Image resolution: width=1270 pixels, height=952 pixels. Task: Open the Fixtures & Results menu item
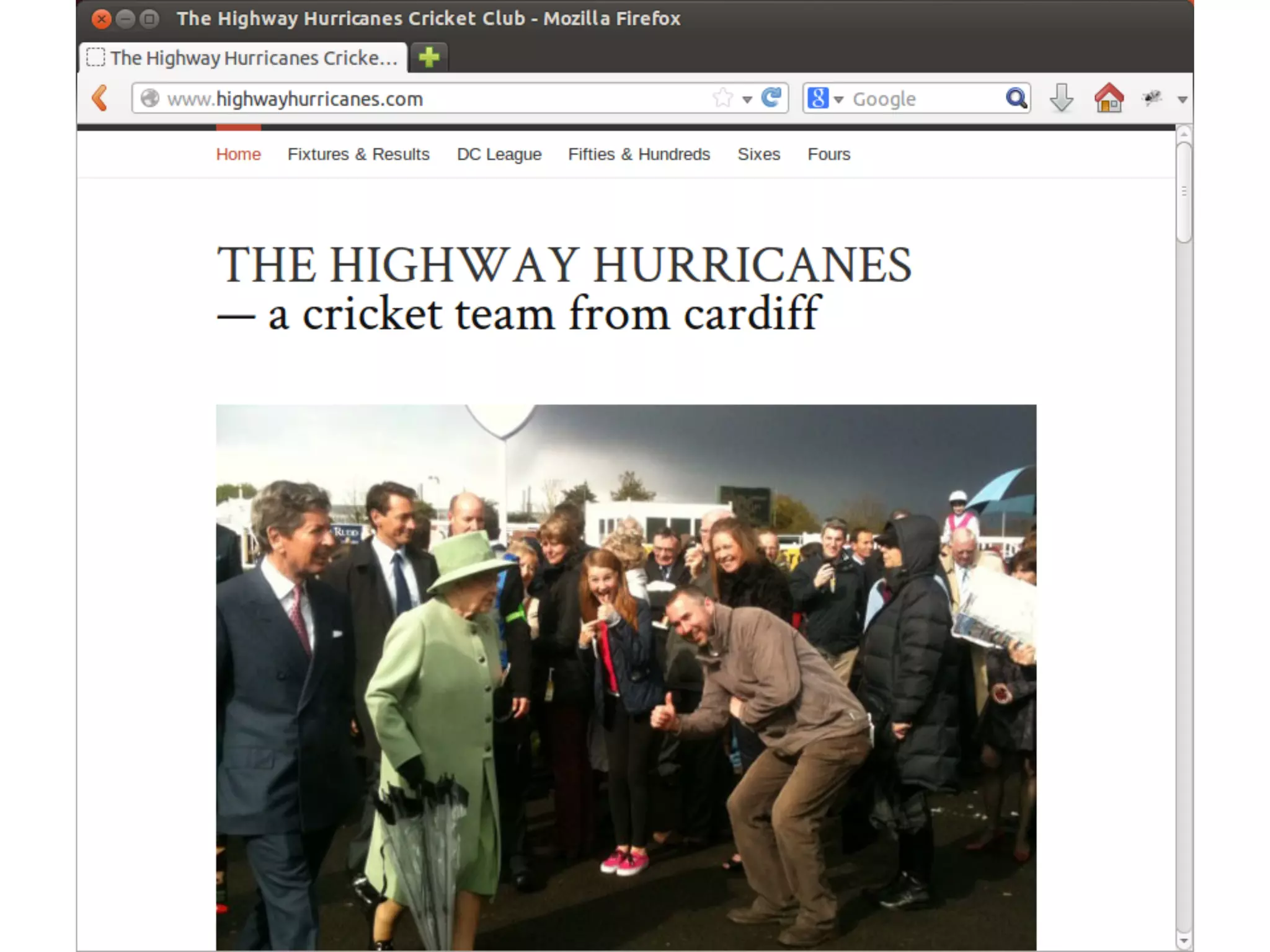click(x=358, y=154)
